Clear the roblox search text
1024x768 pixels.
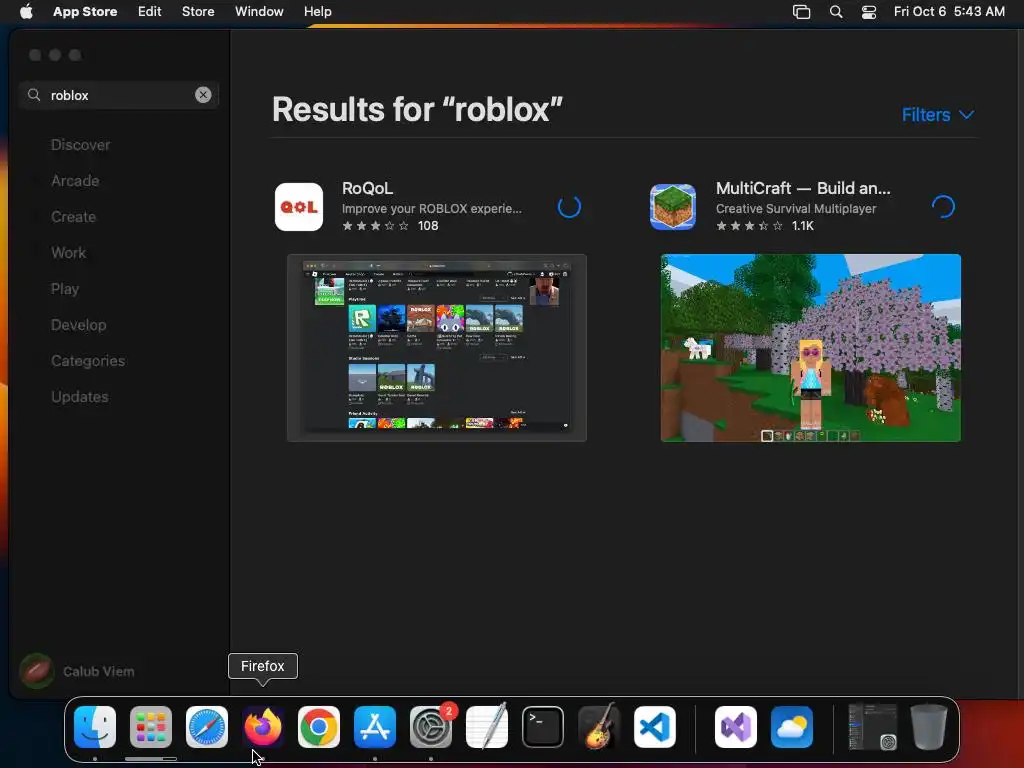[203, 95]
